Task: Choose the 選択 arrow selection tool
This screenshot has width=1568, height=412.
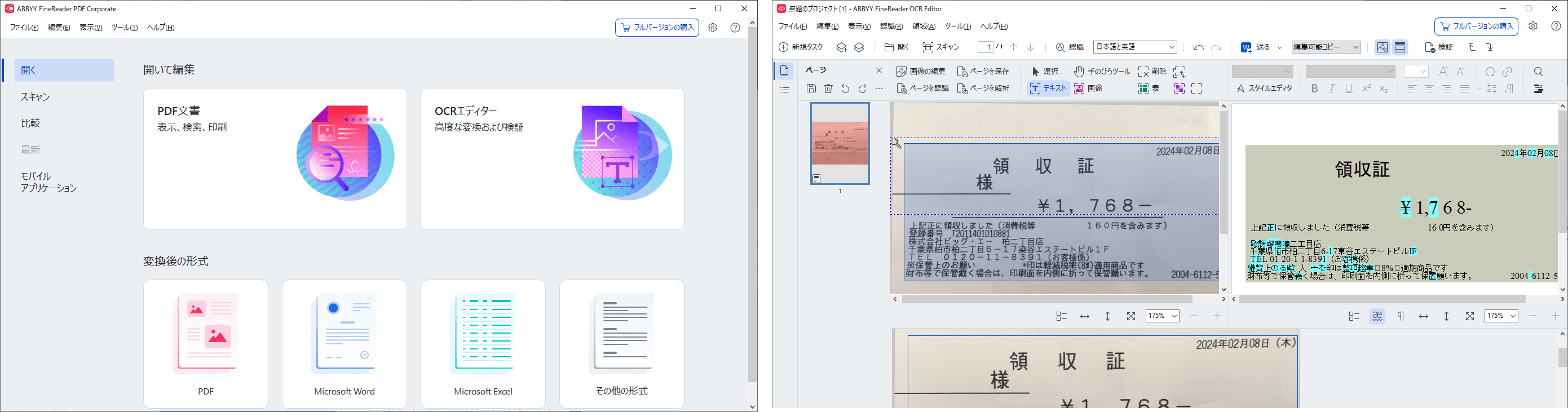Action: point(1045,72)
